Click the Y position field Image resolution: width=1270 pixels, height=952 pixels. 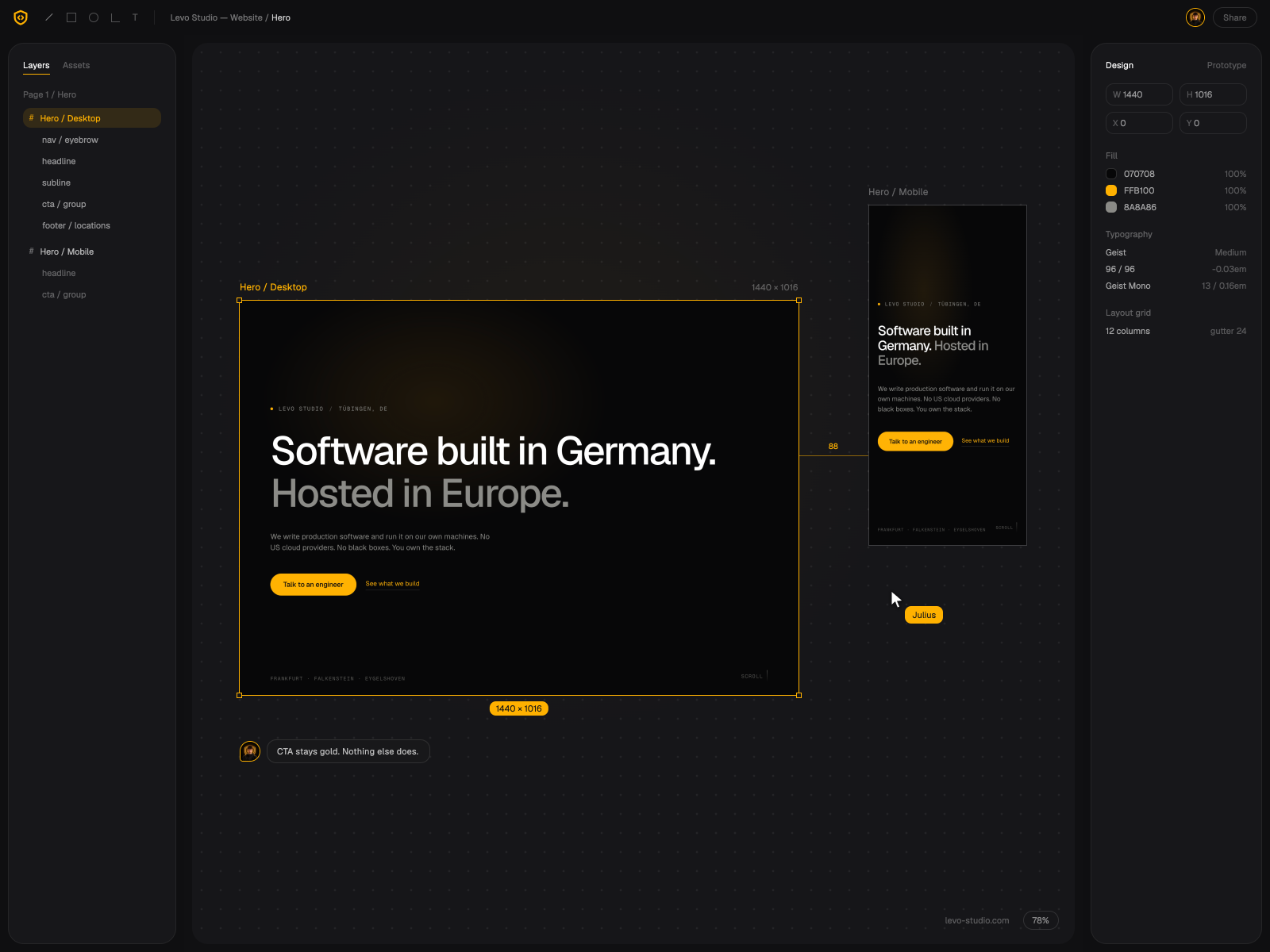(1213, 123)
